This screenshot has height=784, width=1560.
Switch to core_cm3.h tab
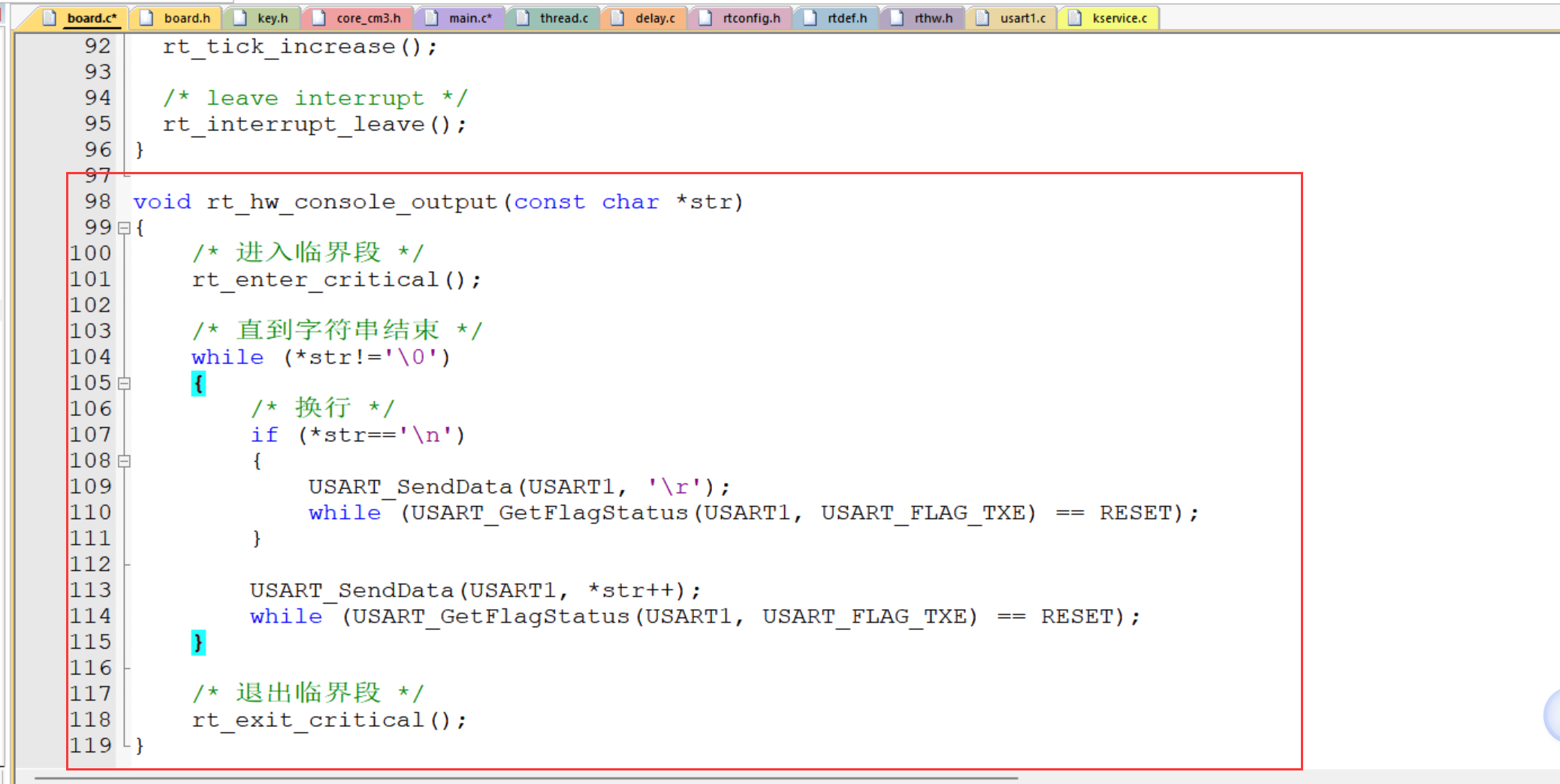coord(358,18)
